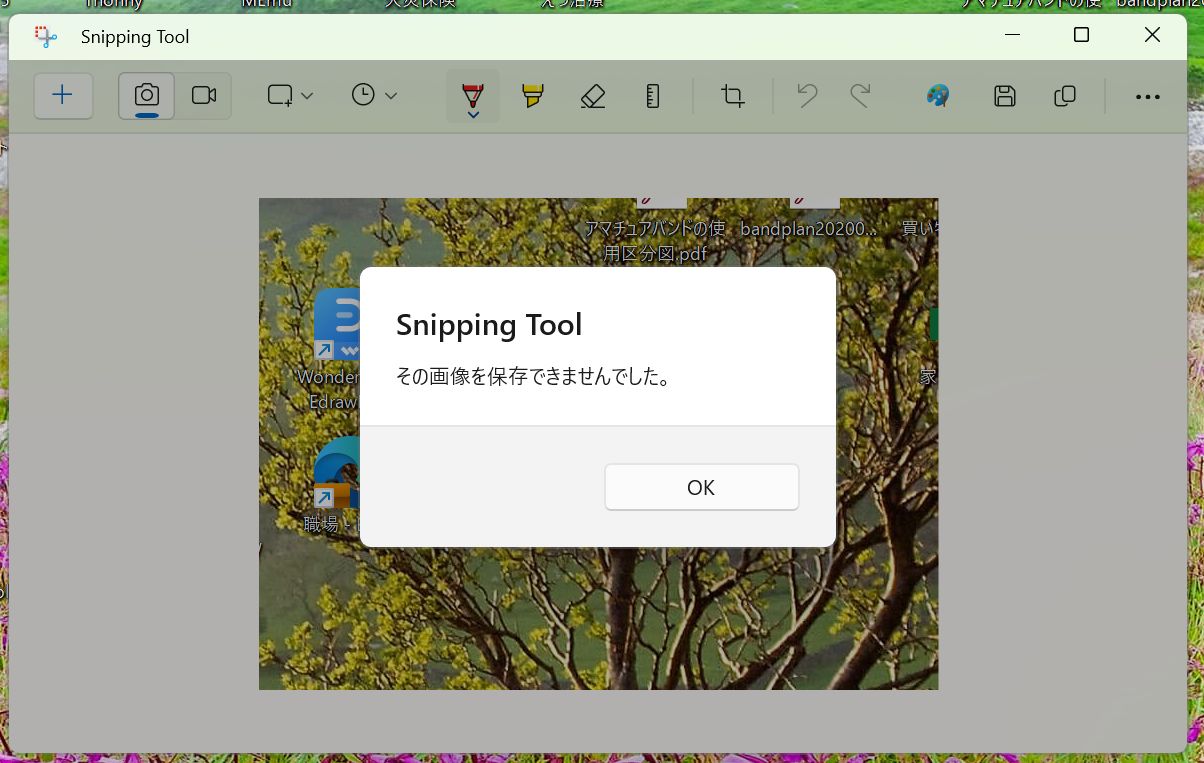Open the snipping shape mode dropdown
The height and width of the screenshot is (763, 1204).
[x=290, y=96]
